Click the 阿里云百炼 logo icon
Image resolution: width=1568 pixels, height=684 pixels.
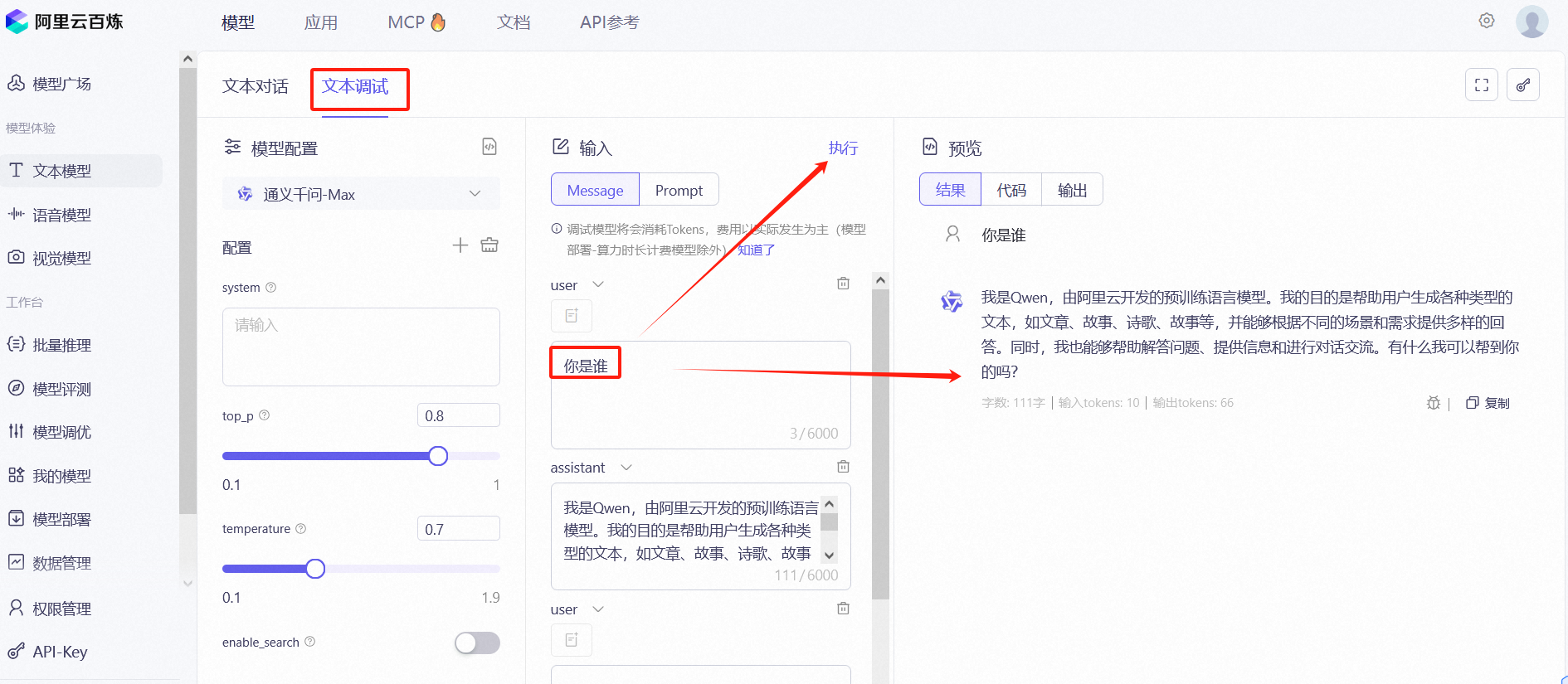click(17, 22)
